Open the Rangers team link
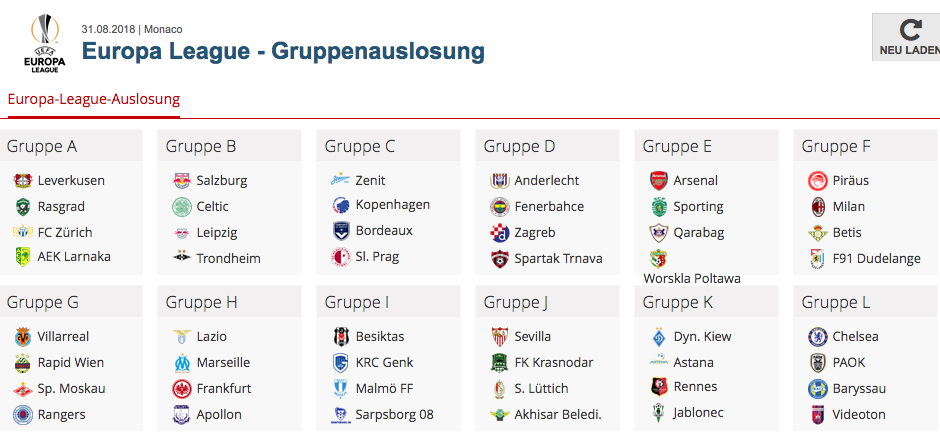The width and height of the screenshot is (940, 432). 61,415
